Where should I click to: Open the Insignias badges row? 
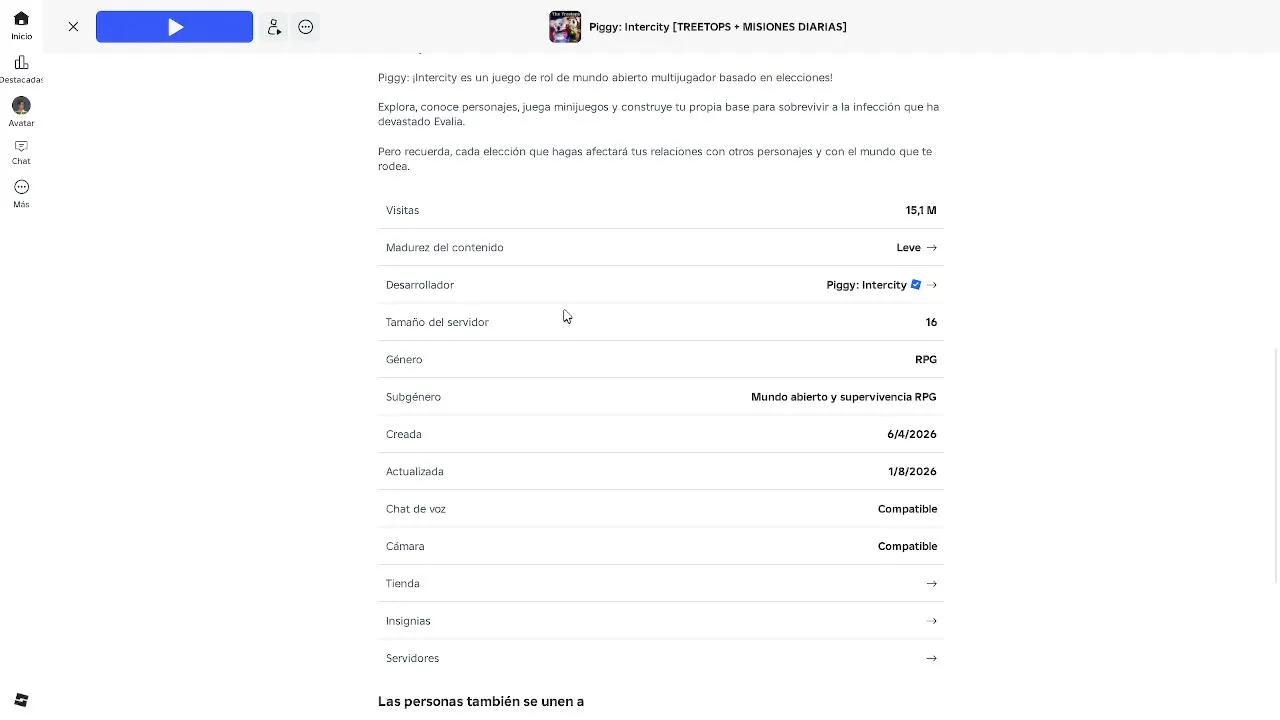[661, 621]
